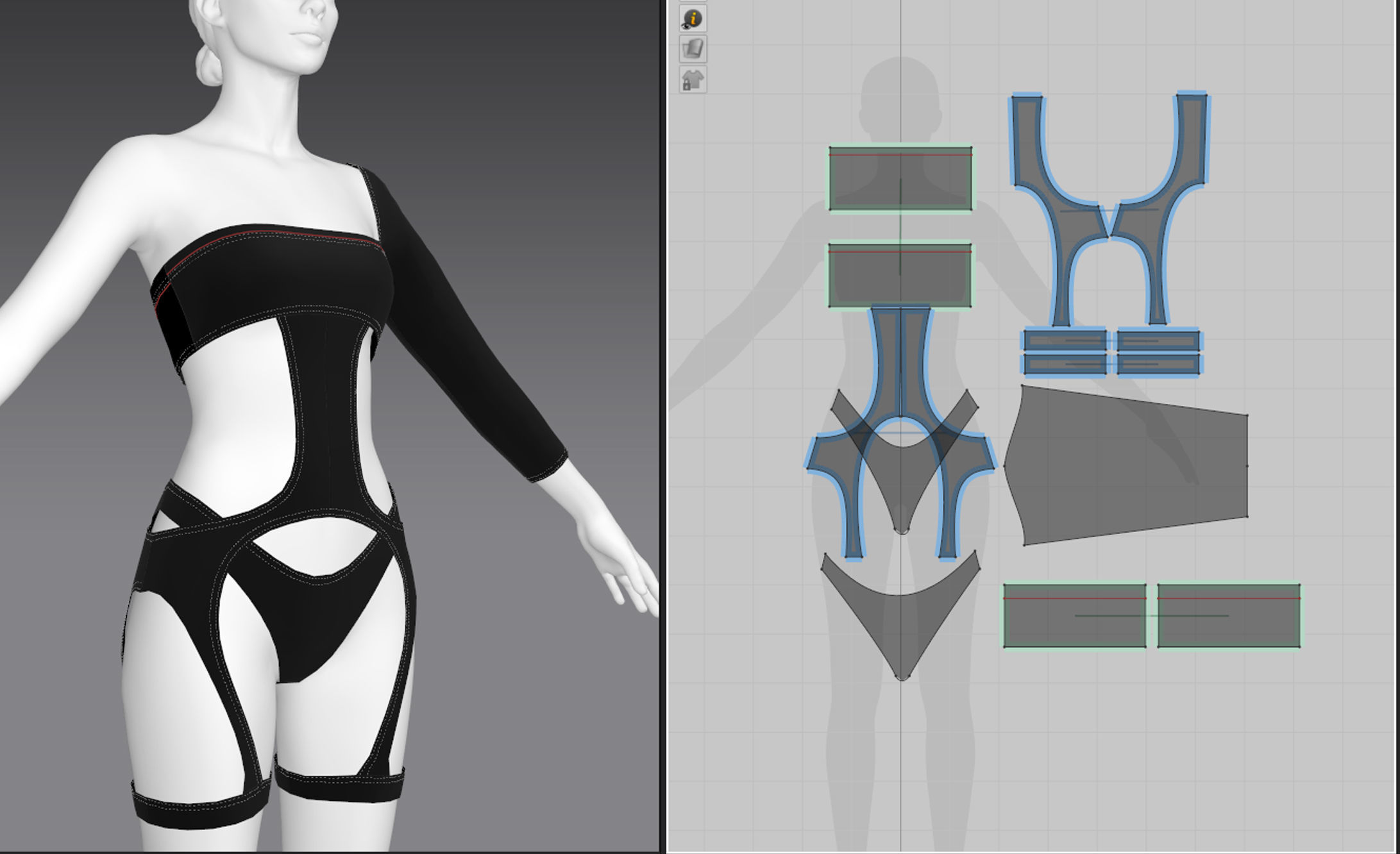The width and height of the screenshot is (1400, 854).
Task: Select the right upper arm of blue harness pattern
Action: point(1193,138)
